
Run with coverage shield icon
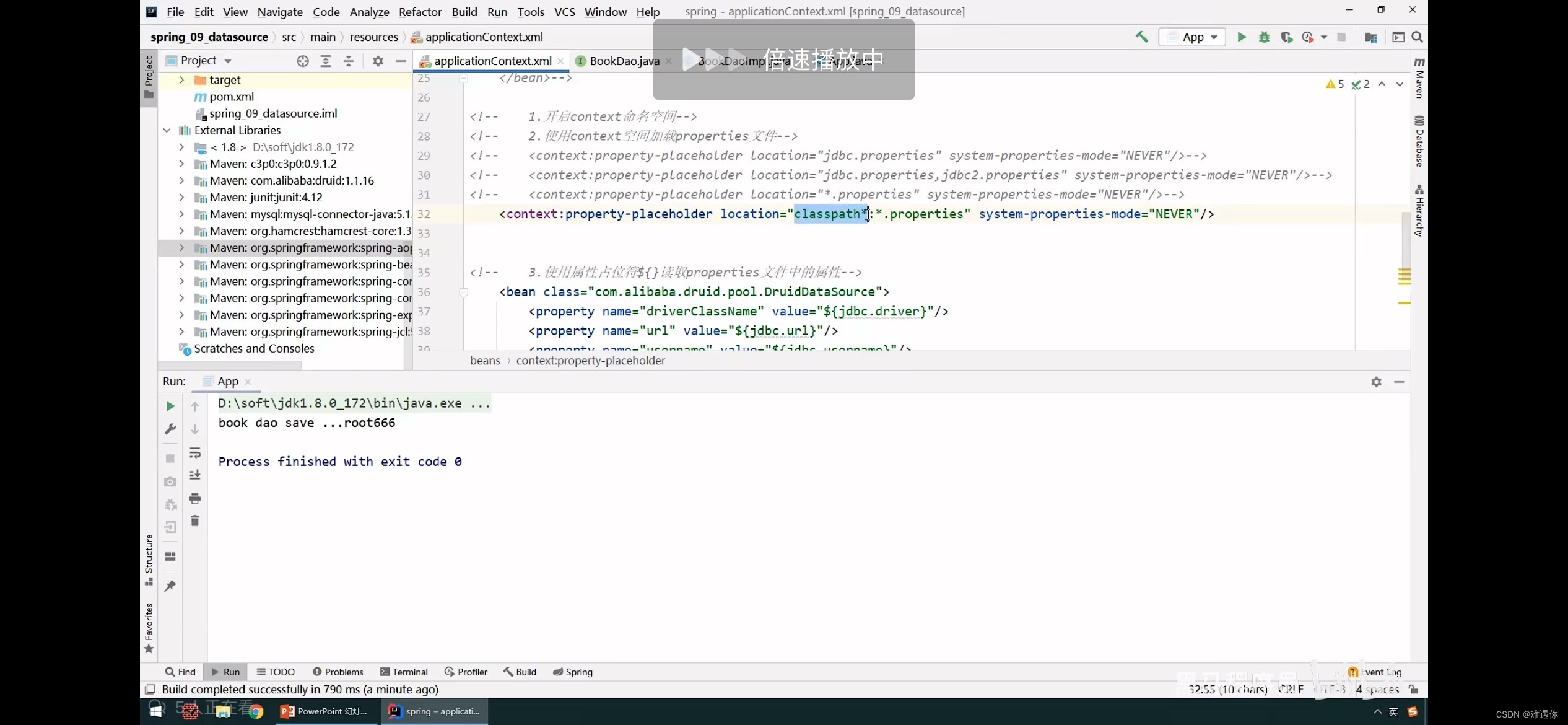pos(1286,37)
